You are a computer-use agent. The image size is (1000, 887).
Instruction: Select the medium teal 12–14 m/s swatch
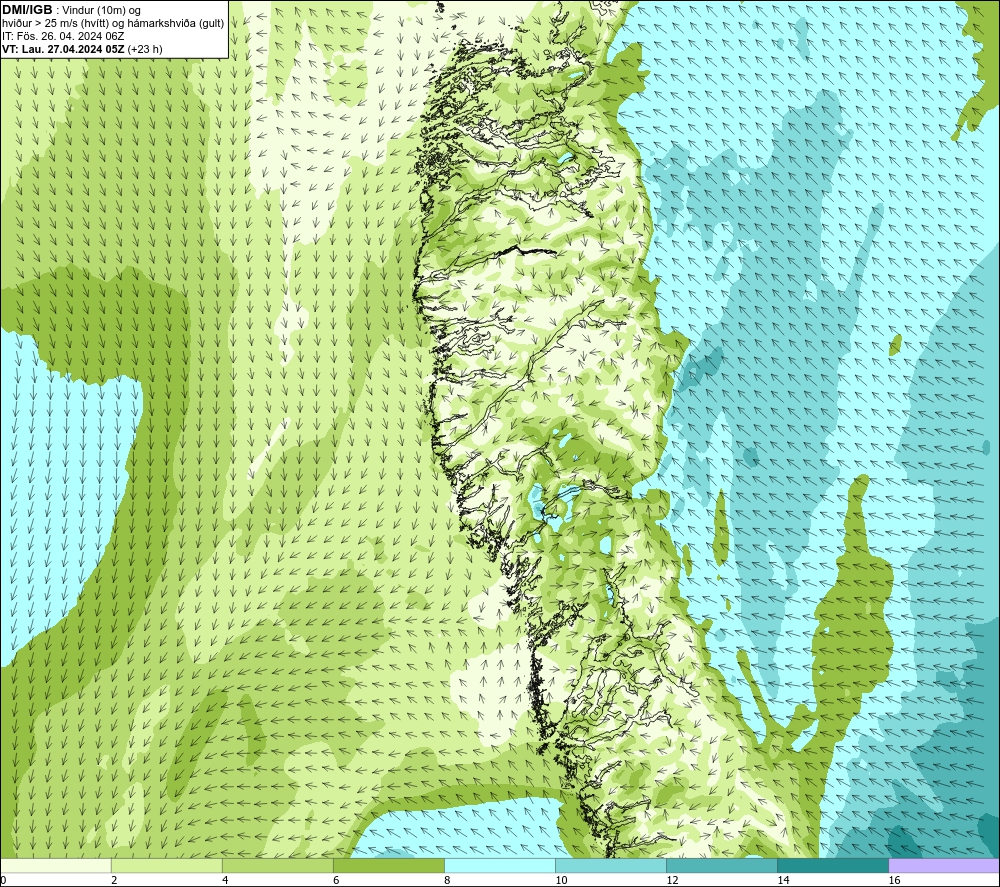coord(722,865)
